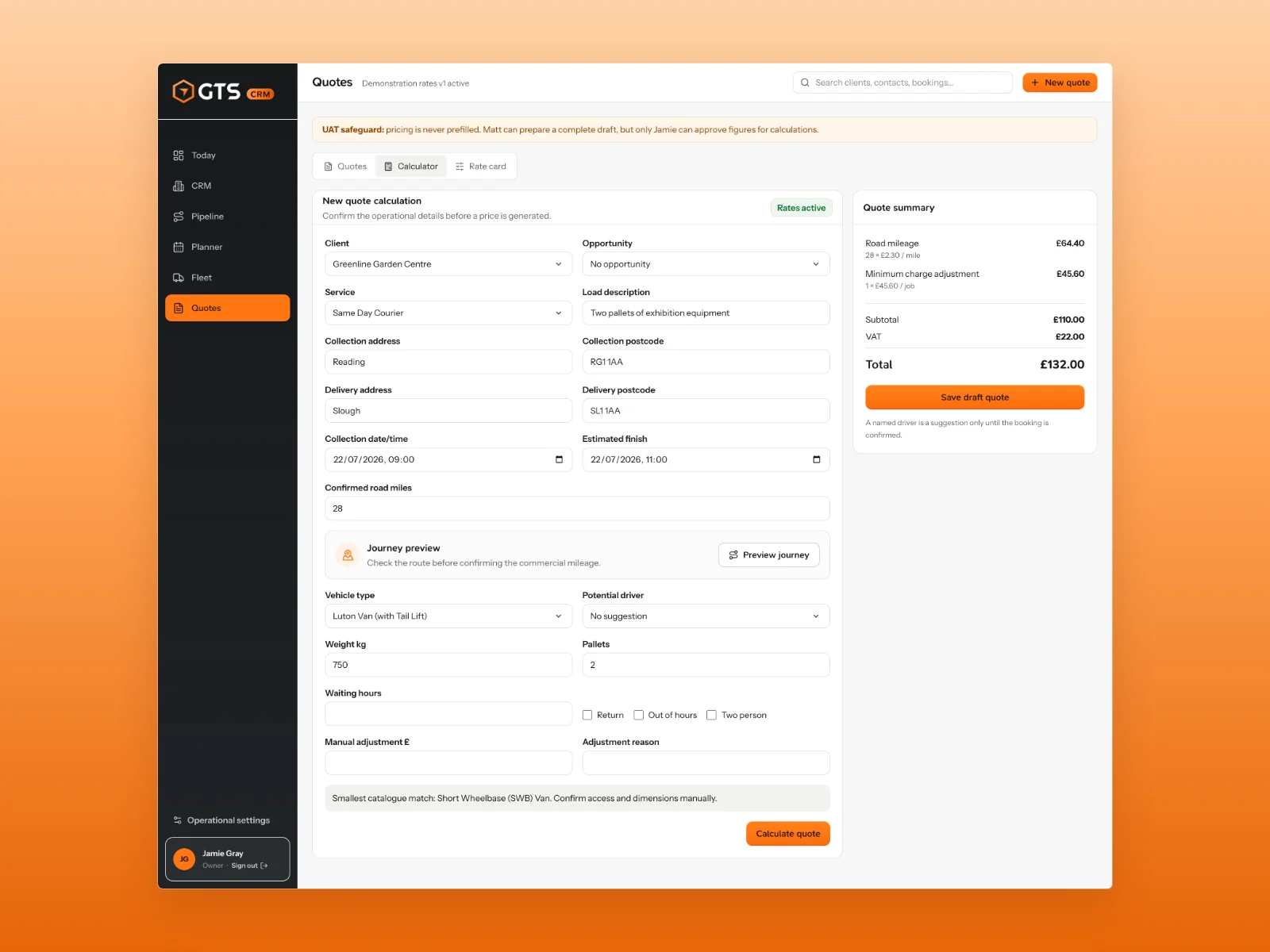Click the Delivery address field Slough
This screenshot has height=952, width=1270.
[x=448, y=411]
